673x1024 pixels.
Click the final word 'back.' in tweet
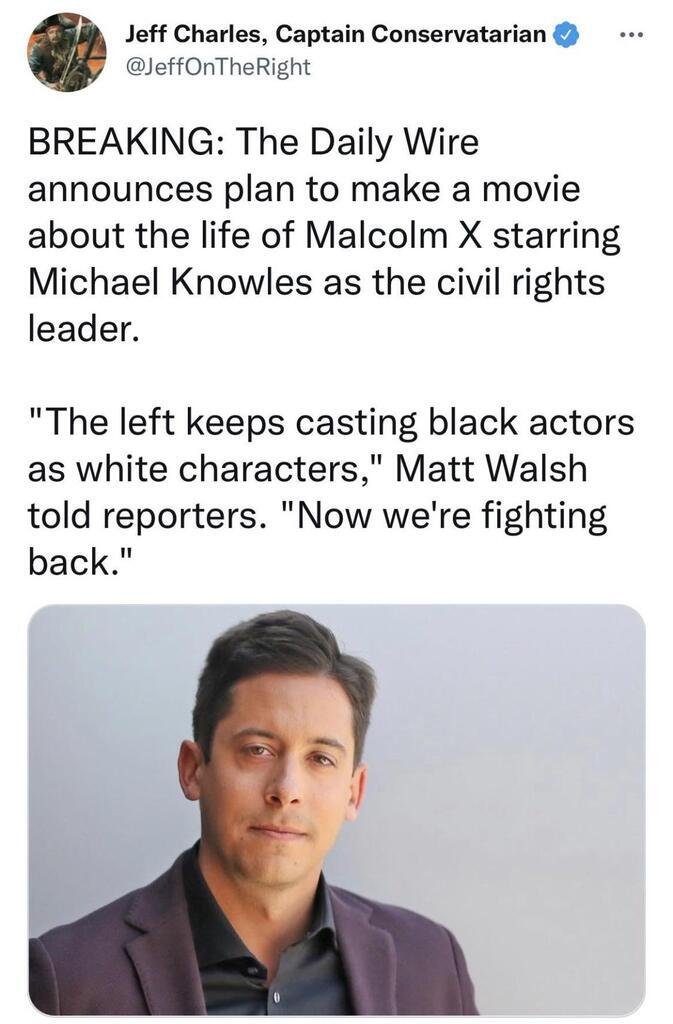pyautogui.click(x=80, y=562)
